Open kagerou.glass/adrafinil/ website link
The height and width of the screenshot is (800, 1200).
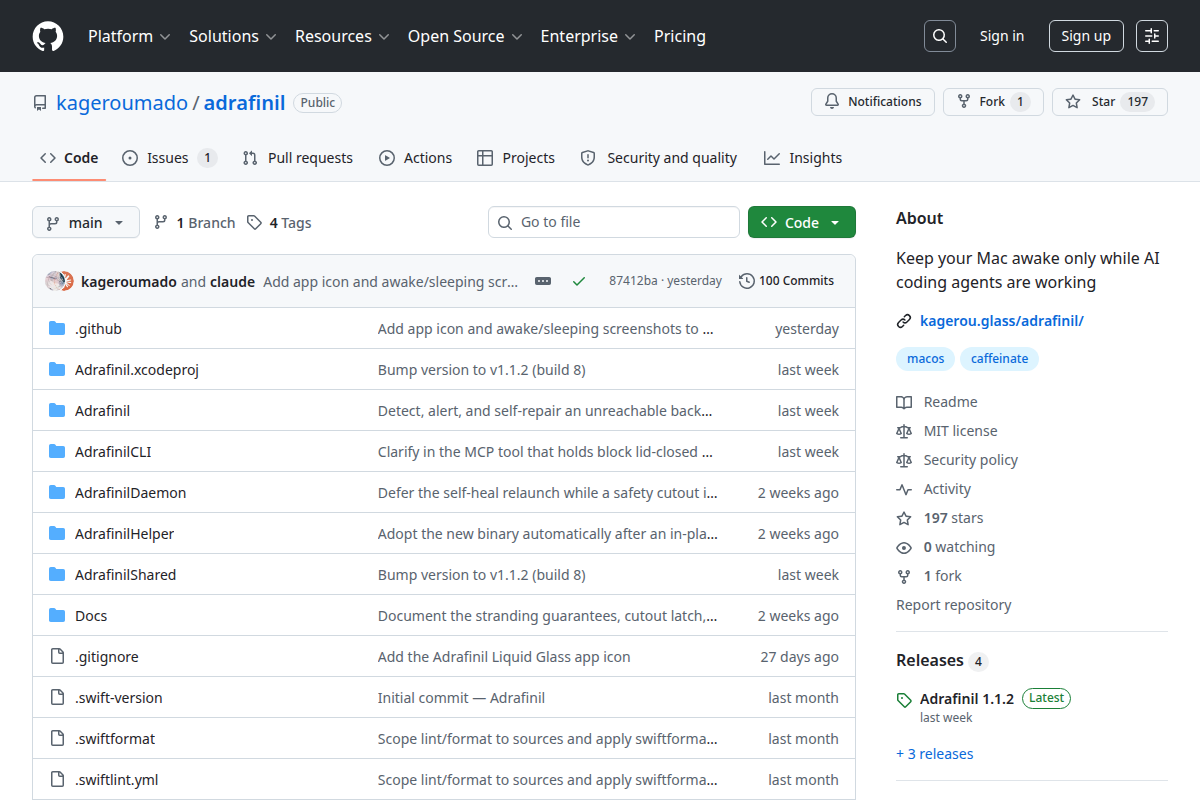coord(1002,321)
